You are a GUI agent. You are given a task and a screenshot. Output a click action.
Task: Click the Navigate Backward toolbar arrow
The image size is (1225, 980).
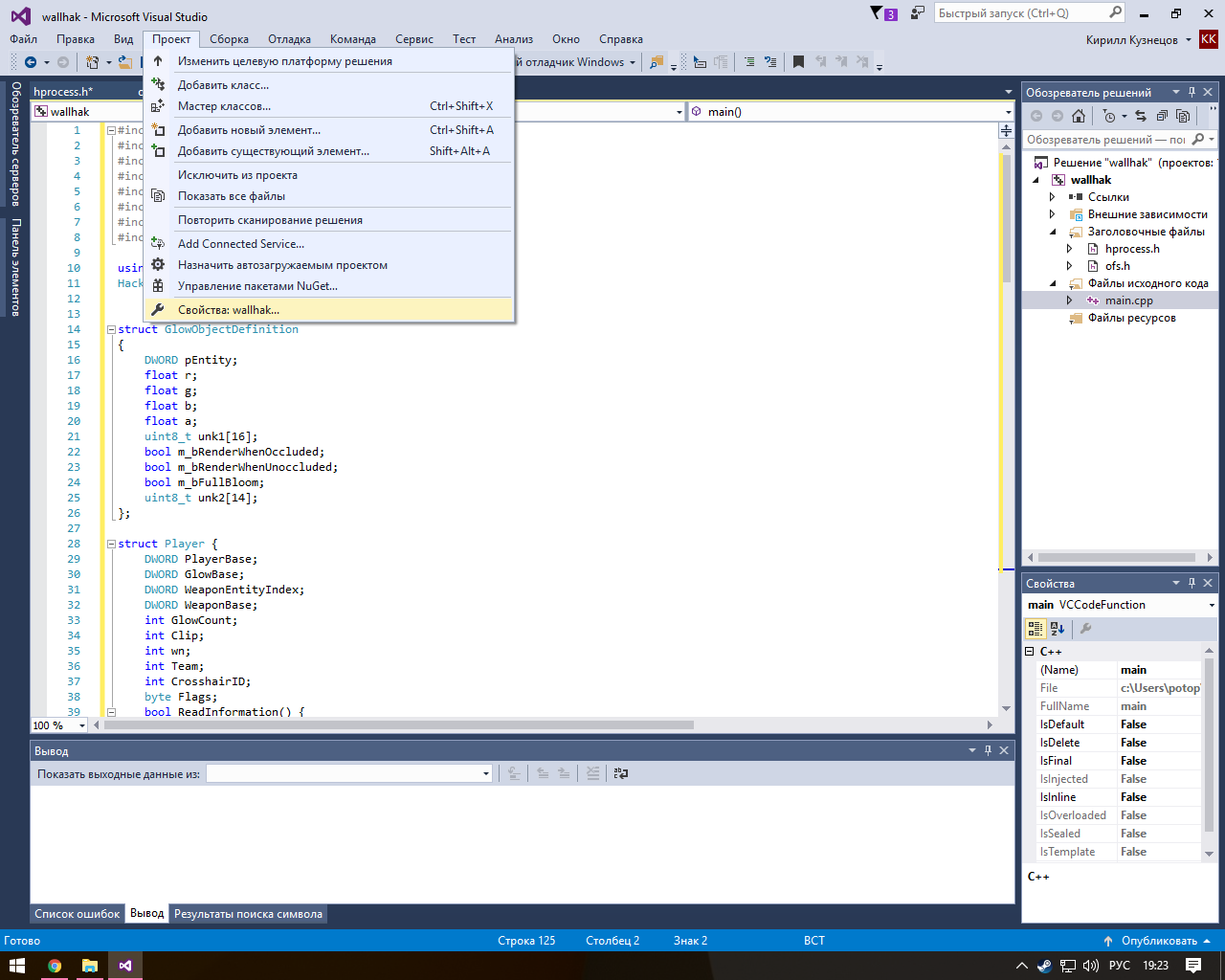coord(31,62)
